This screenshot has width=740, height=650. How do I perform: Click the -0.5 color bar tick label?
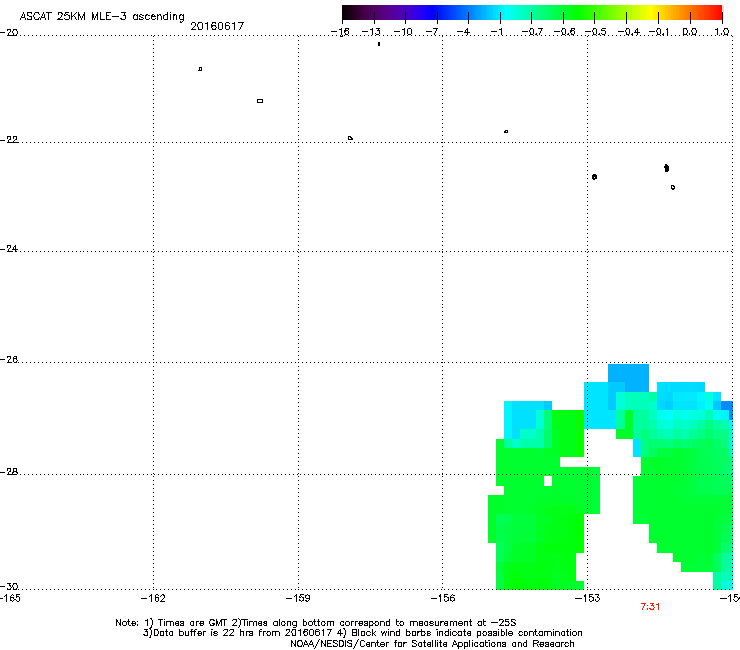[x=596, y=32]
